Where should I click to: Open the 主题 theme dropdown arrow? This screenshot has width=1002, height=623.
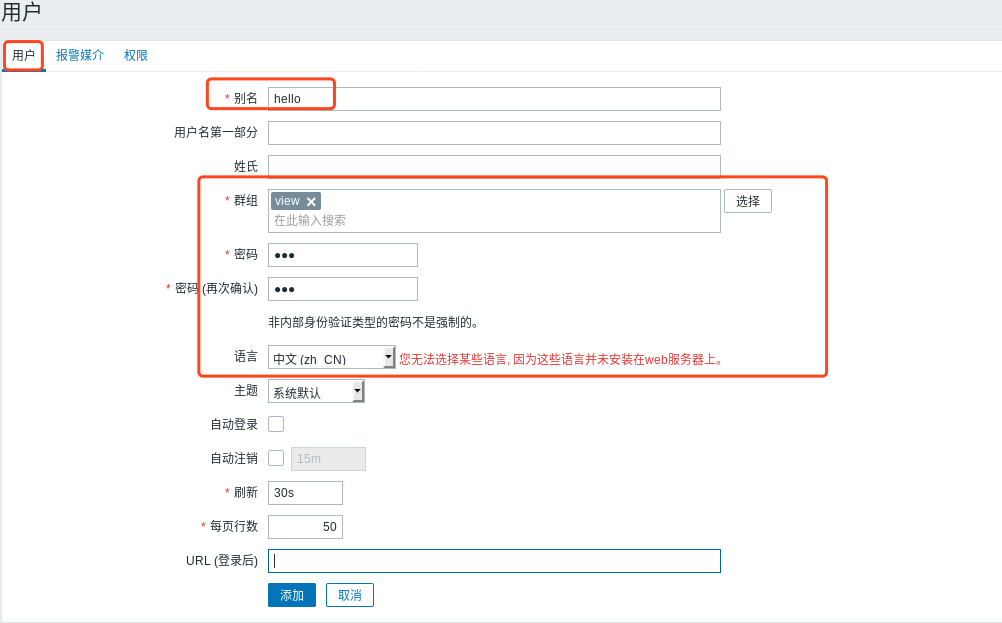[355, 391]
